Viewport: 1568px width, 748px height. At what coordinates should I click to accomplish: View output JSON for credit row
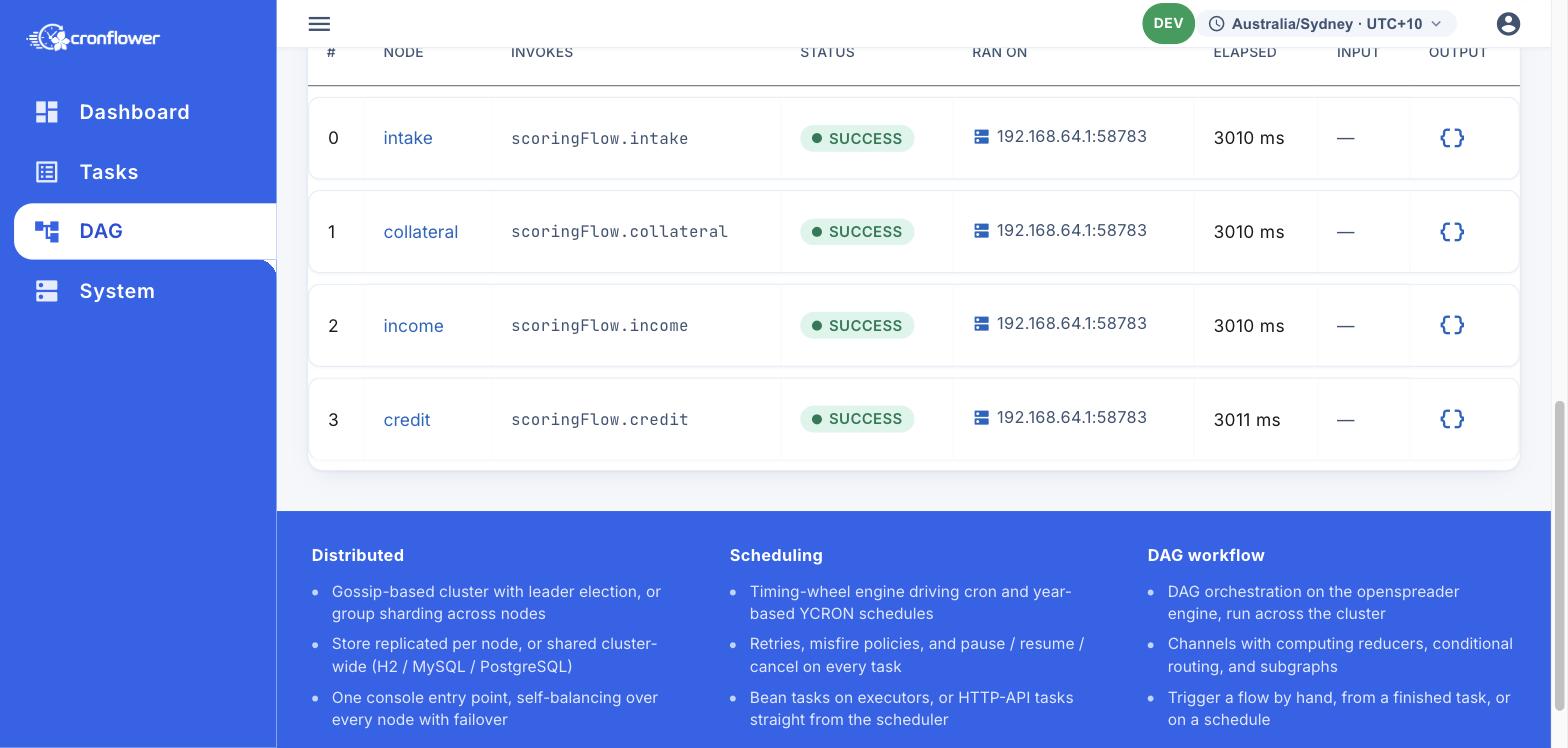(x=1452, y=419)
